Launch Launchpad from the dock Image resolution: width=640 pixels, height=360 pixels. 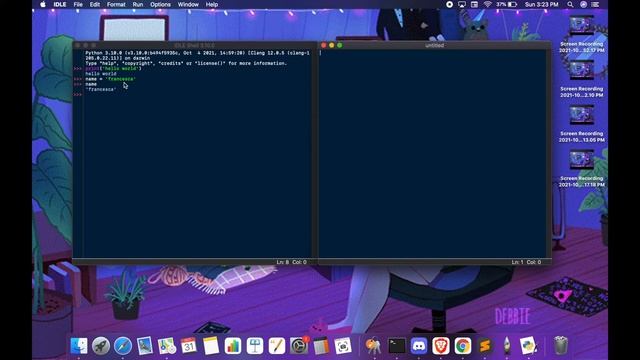pyautogui.click(x=101, y=346)
